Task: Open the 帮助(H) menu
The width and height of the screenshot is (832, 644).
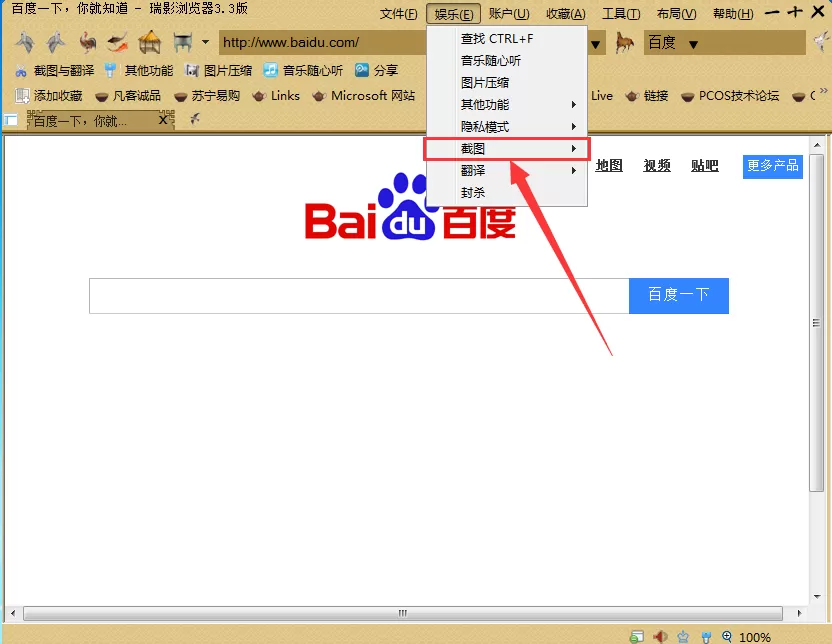Action: (733, 14)
